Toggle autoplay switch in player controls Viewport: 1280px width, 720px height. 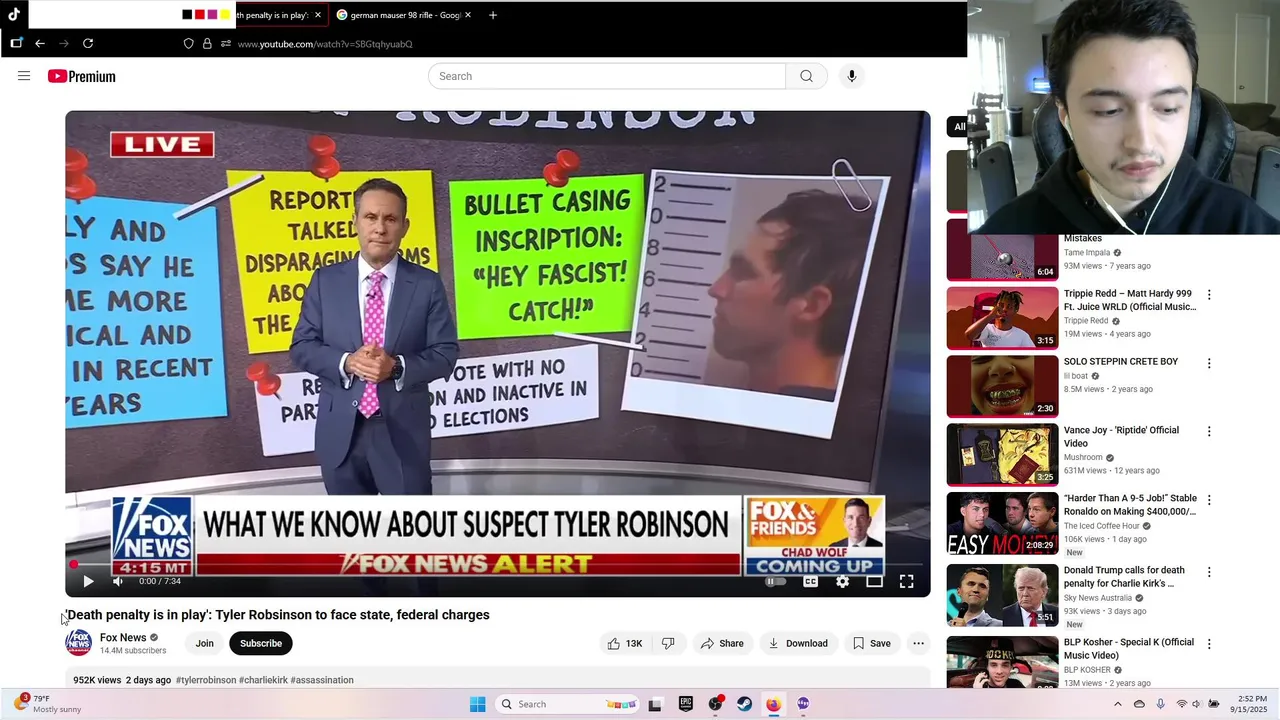776,581
